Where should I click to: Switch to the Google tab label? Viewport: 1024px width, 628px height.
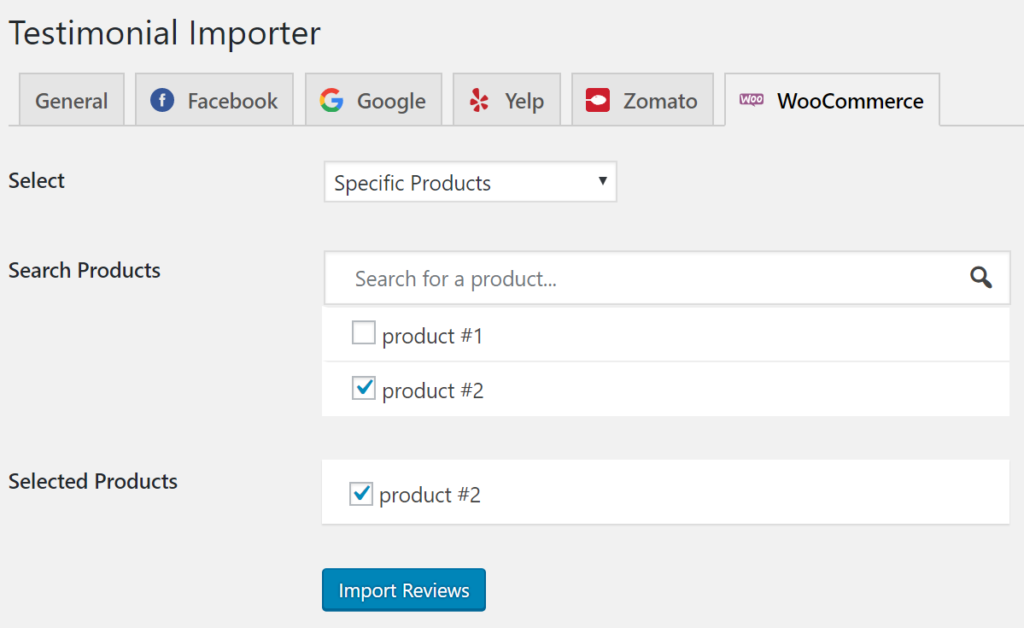[391, 101]
